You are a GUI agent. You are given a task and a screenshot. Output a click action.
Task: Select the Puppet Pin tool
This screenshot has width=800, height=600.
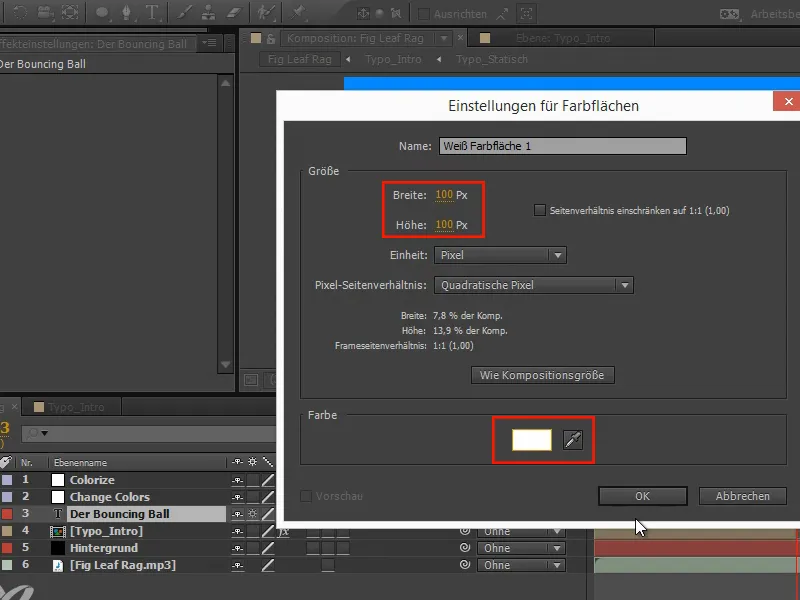click(x=298, y=12)
